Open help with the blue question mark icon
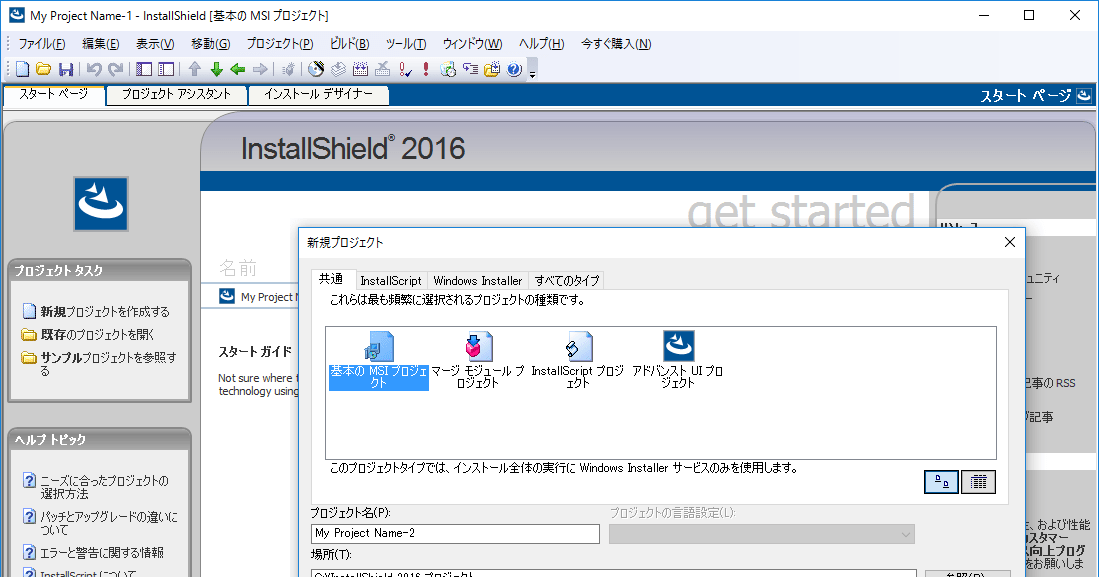This screenshot has width=1099, height=577. point(514,69)
